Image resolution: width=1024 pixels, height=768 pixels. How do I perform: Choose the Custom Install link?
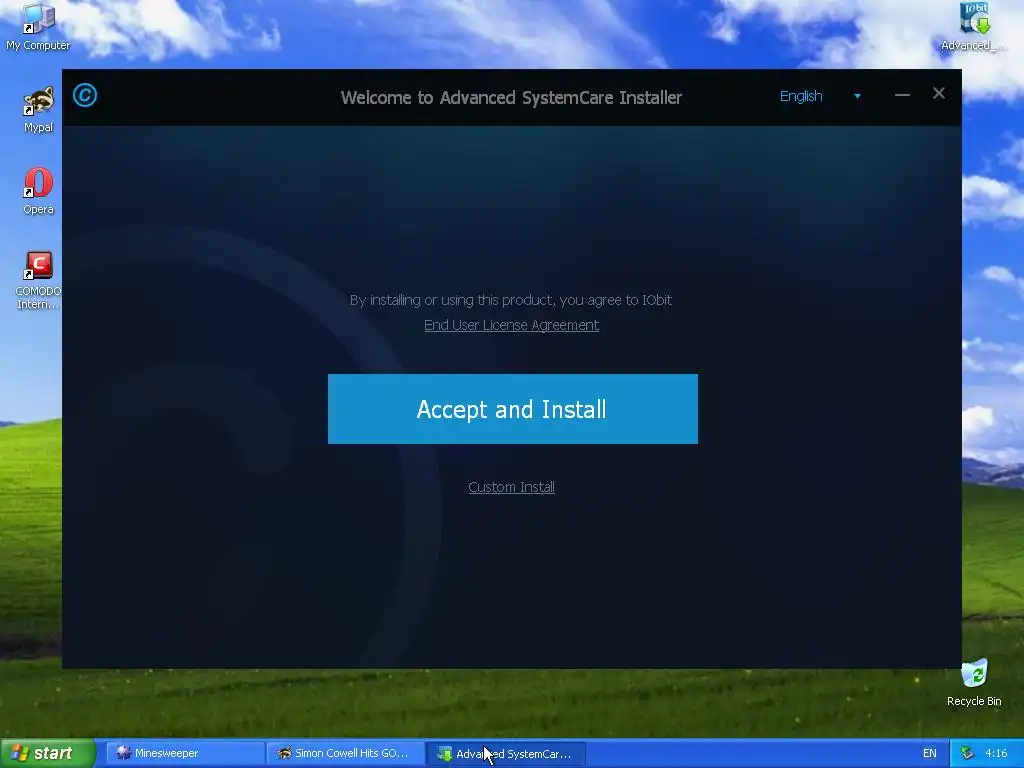click(x=511, y=487)
